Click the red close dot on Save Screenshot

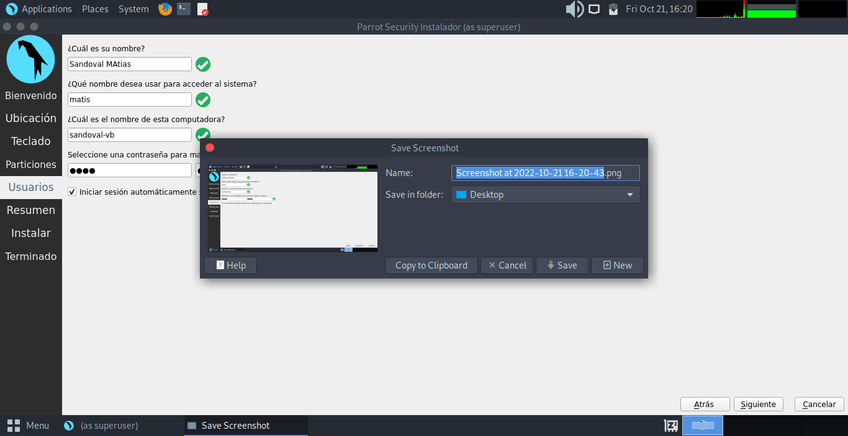210,148
